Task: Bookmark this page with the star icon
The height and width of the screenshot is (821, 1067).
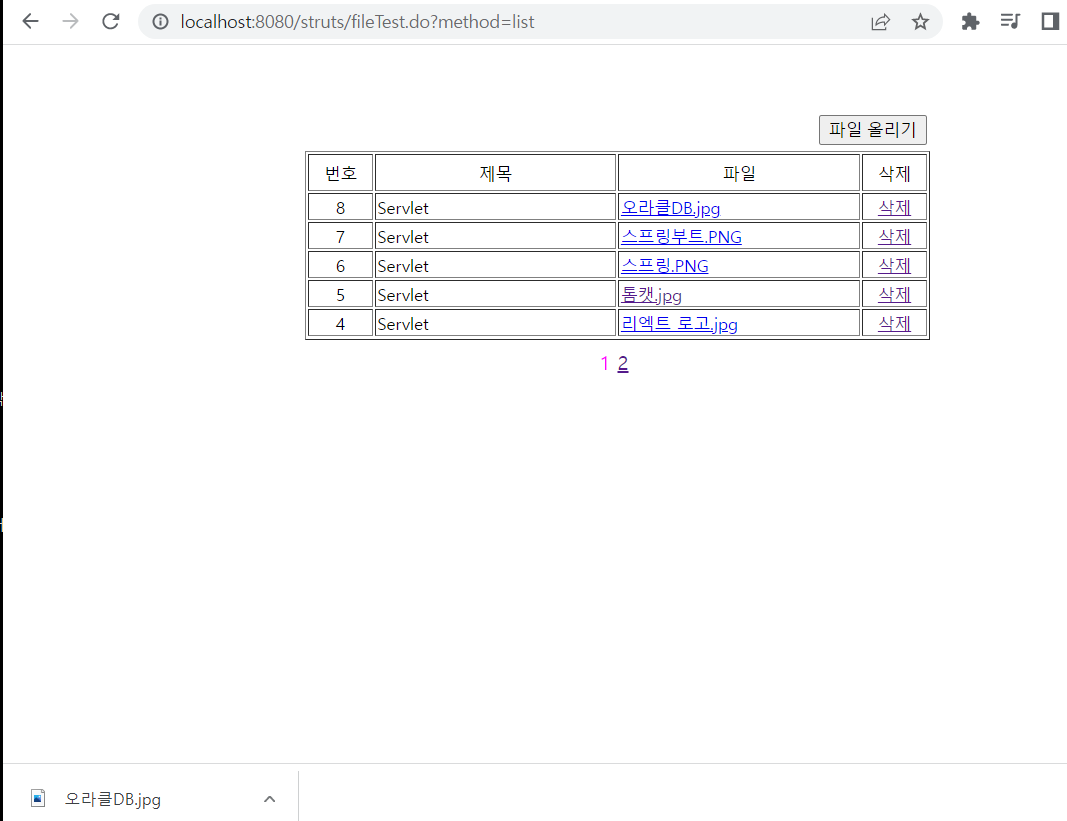Action: [919, 21]
